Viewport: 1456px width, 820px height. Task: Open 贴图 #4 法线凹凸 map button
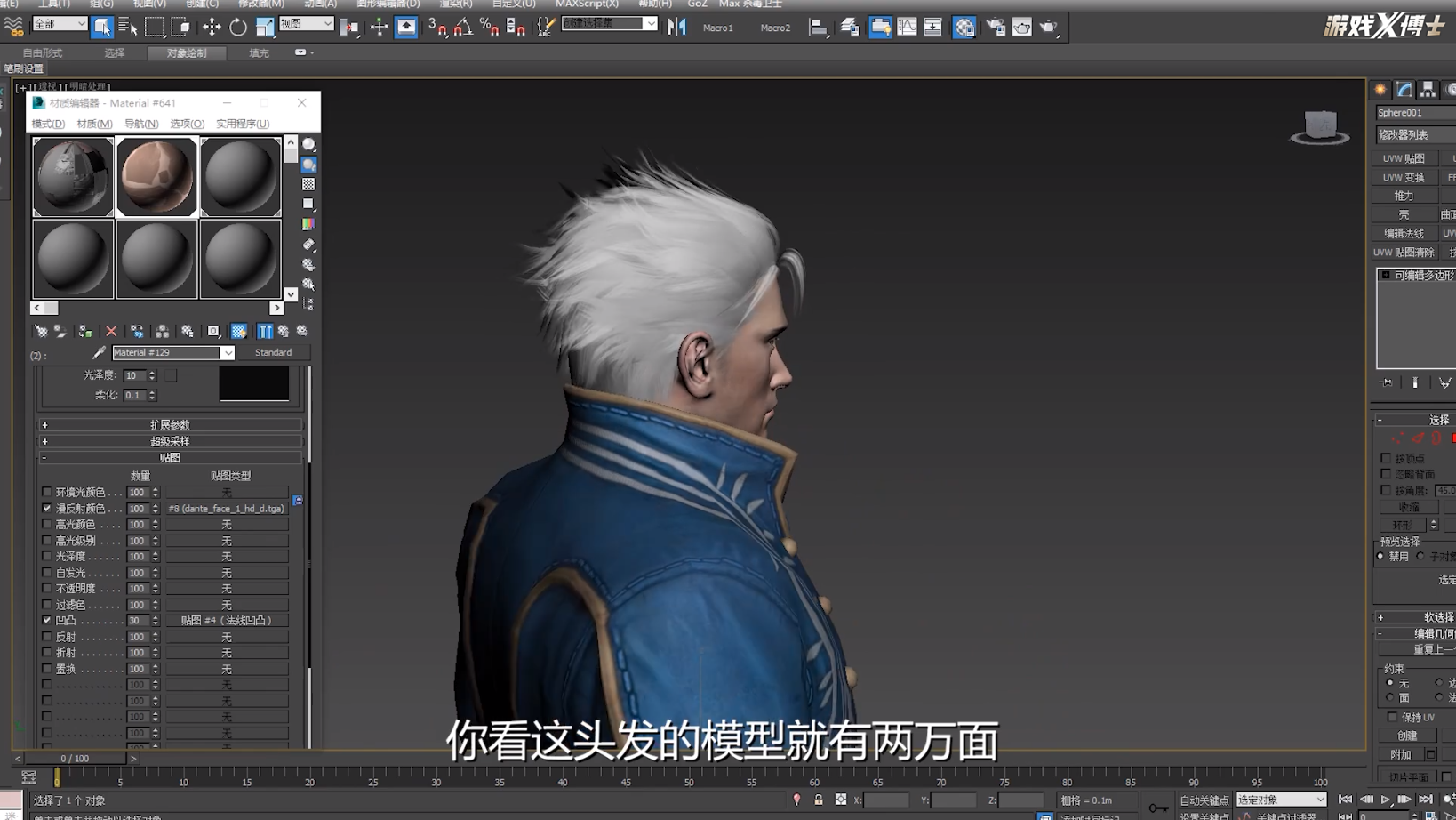(x=227, y=621)
